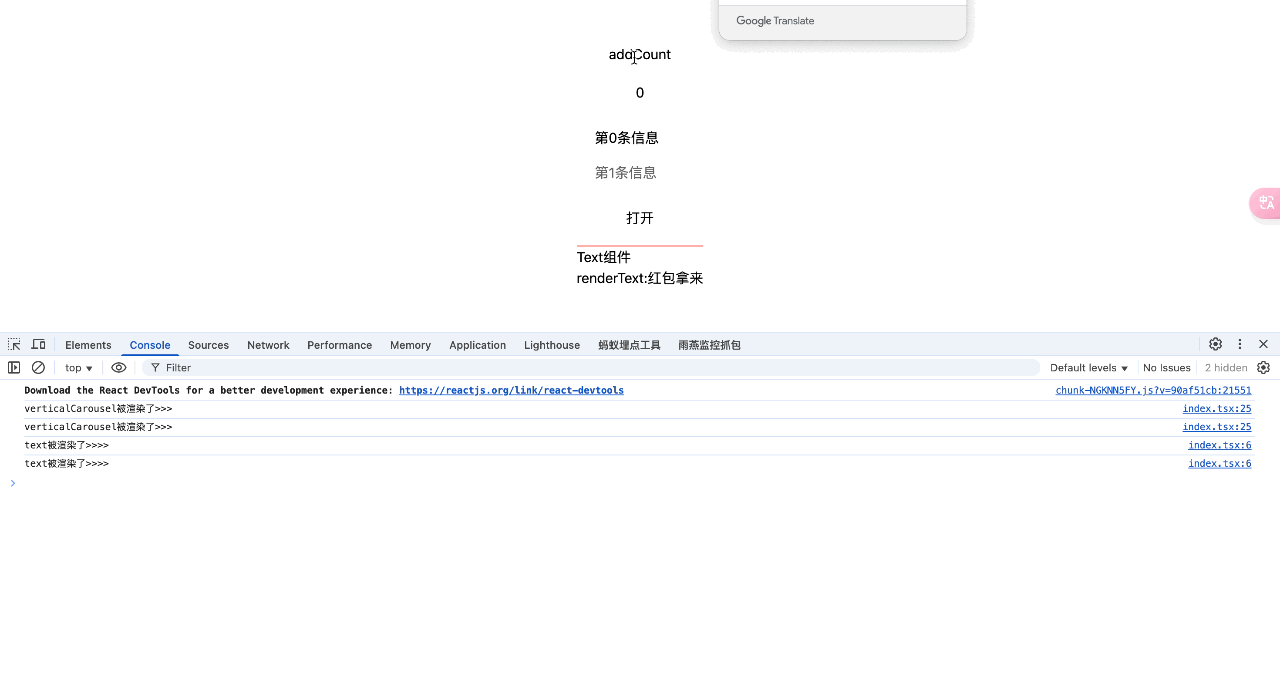The height and width of the screenshot is (694, 1280).
Task: Expand the console prompt arrow
Action: click(x=12, y=482)
